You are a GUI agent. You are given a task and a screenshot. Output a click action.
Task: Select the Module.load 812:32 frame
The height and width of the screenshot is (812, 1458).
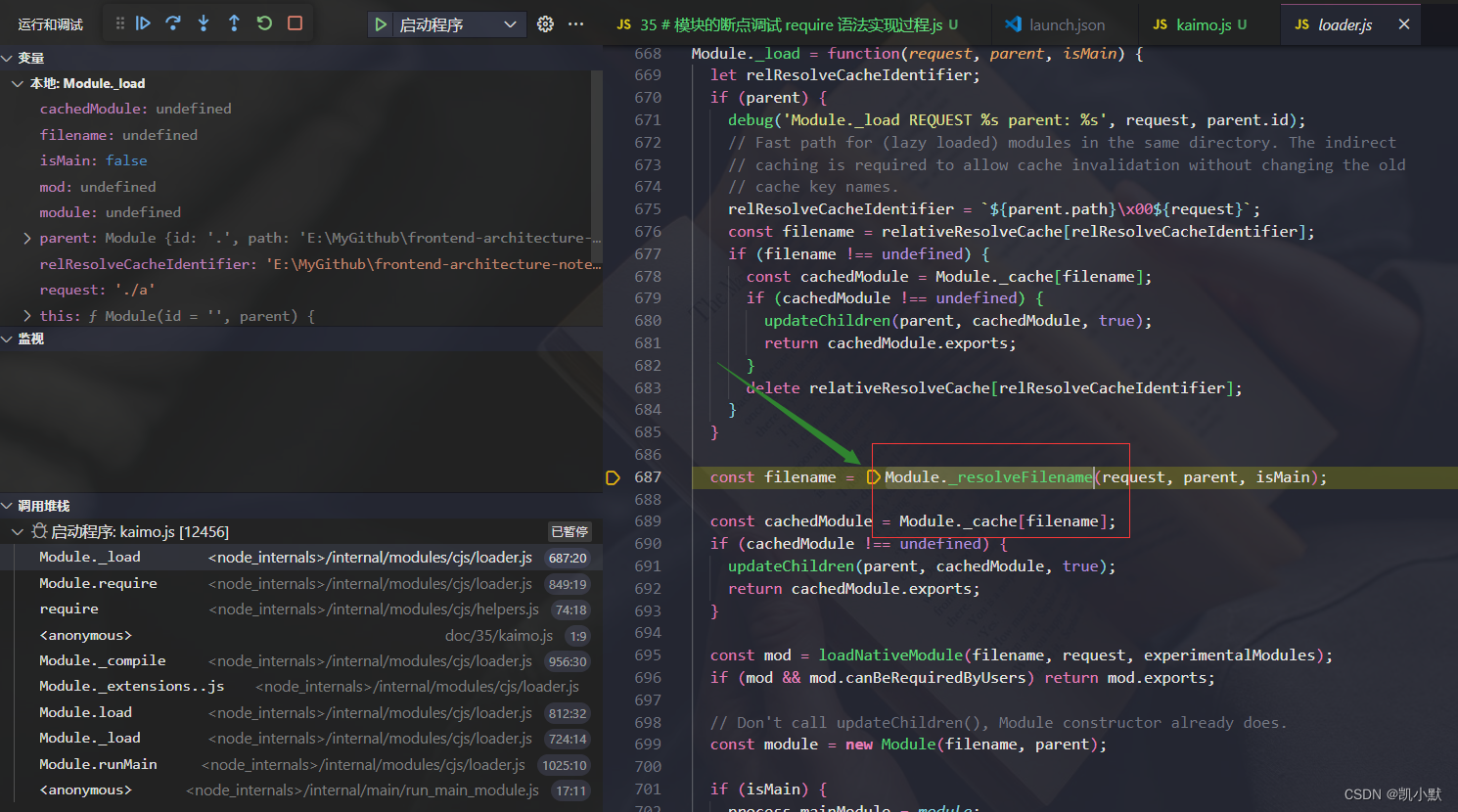(x=301, y=713)
